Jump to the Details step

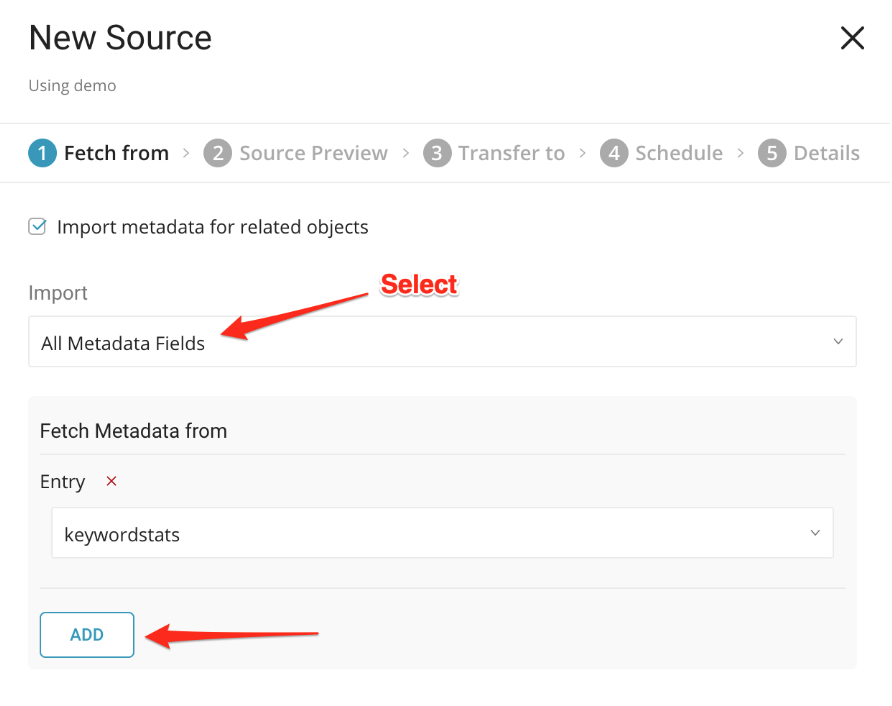(826, 153)
